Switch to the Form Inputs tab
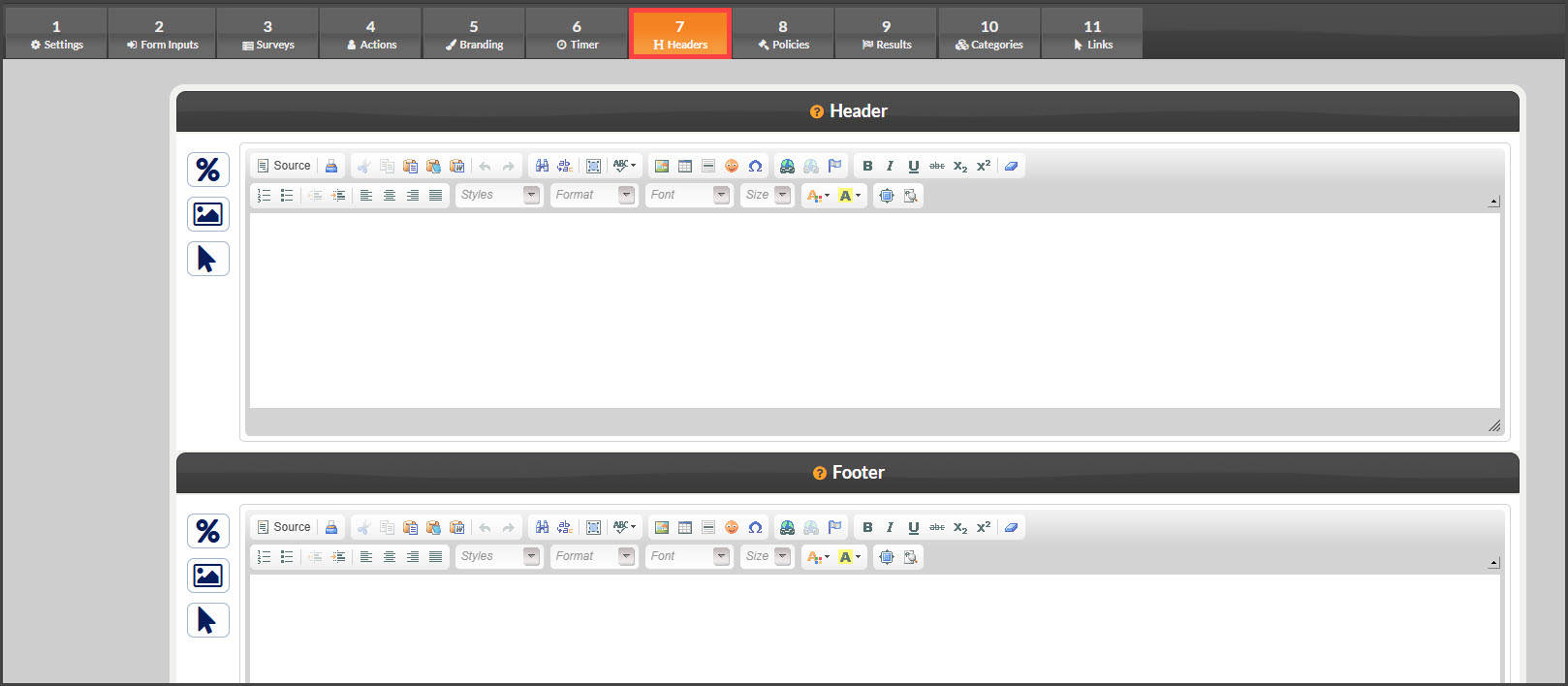Viewport: 1568px width, 686px height. pyautogui.click(x=162, y=34)
